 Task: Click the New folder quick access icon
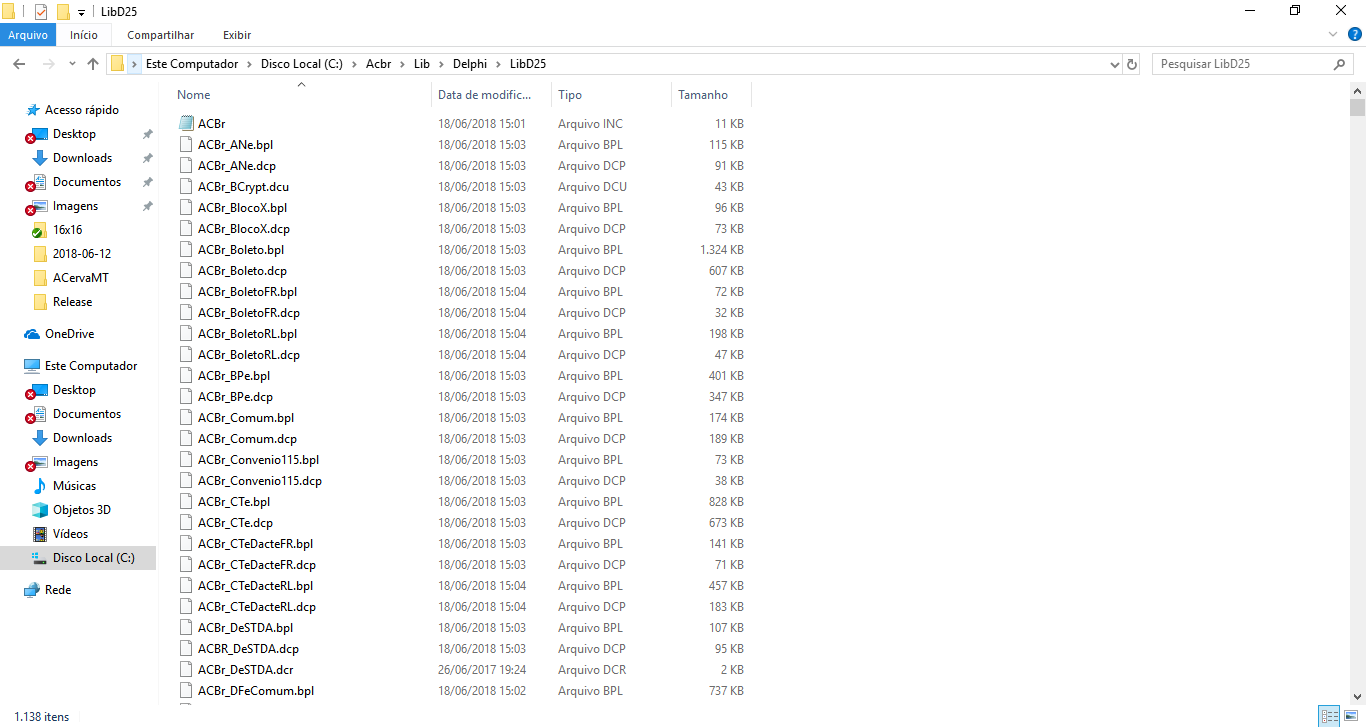pos(63,11)
